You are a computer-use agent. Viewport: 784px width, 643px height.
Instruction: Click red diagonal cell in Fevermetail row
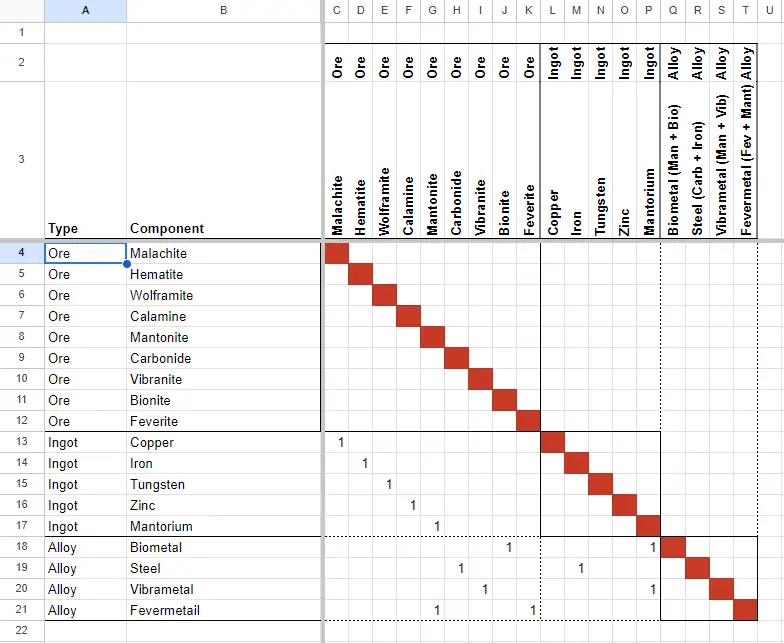[x=746, y=610]
